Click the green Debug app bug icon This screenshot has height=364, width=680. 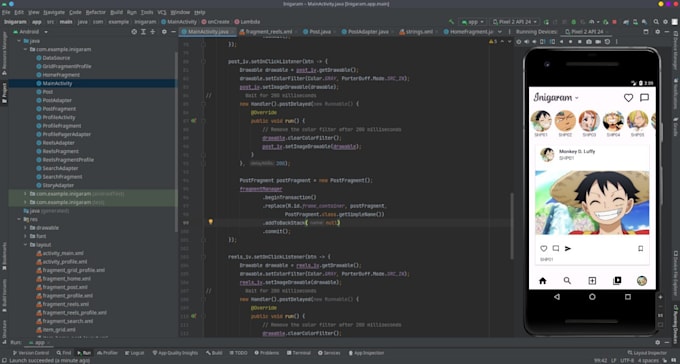point(573,22)
